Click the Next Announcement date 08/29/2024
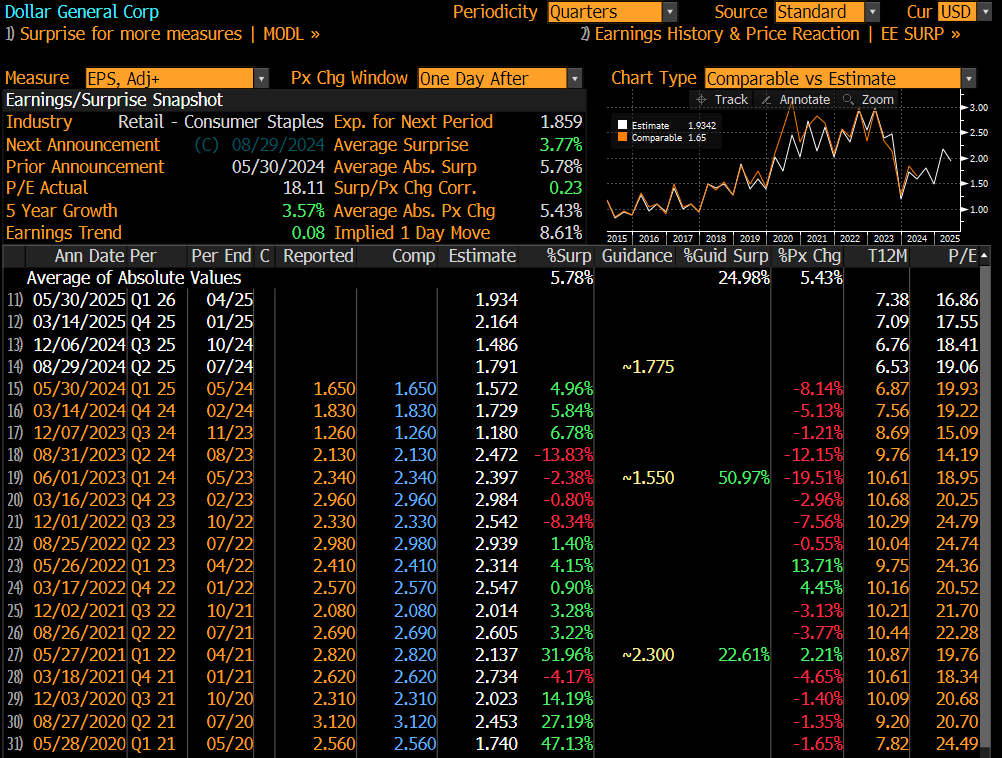The image size is (1002, 758). 278,145
